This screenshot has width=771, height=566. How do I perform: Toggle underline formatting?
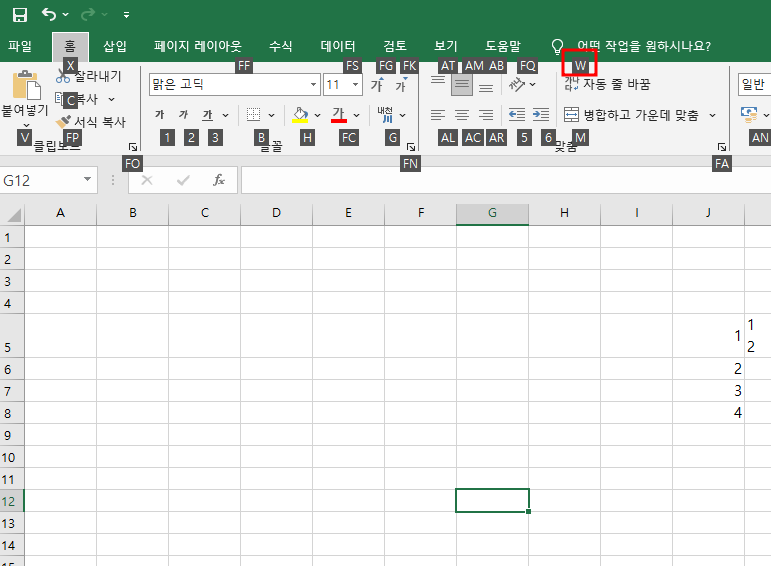[208, 115]
